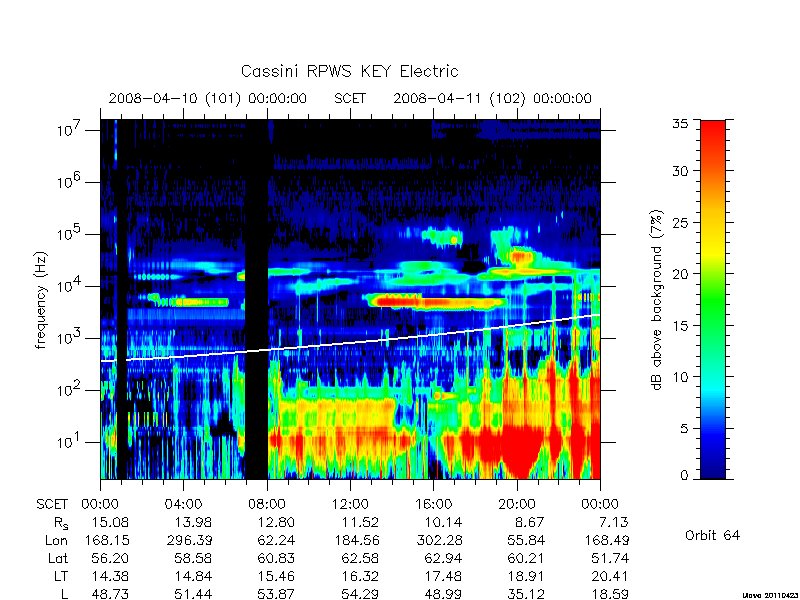Click the plot title "Cassini RPWS KEY Electric"

[x=349, y=71]
